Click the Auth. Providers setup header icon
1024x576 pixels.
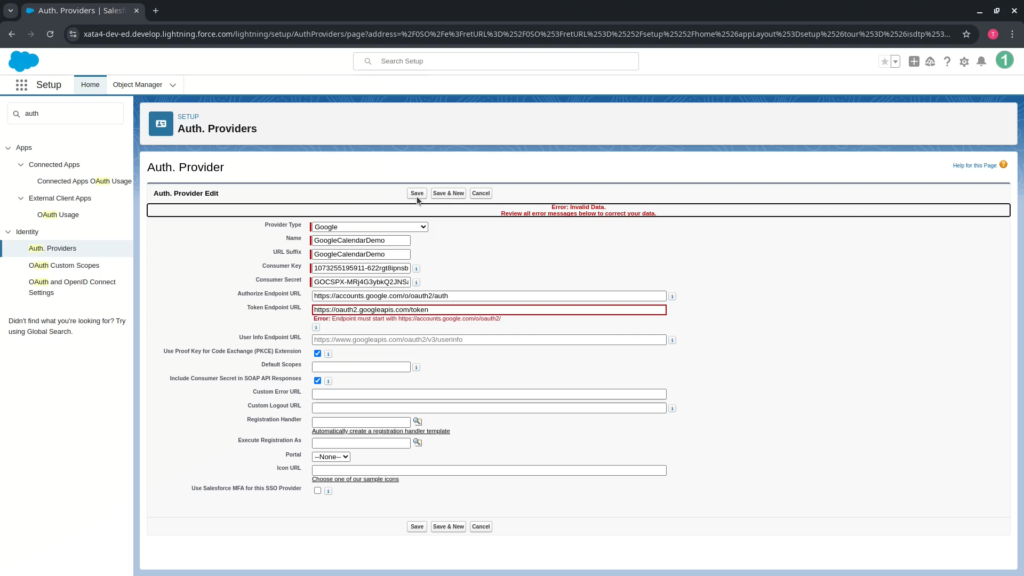[161, 123]
